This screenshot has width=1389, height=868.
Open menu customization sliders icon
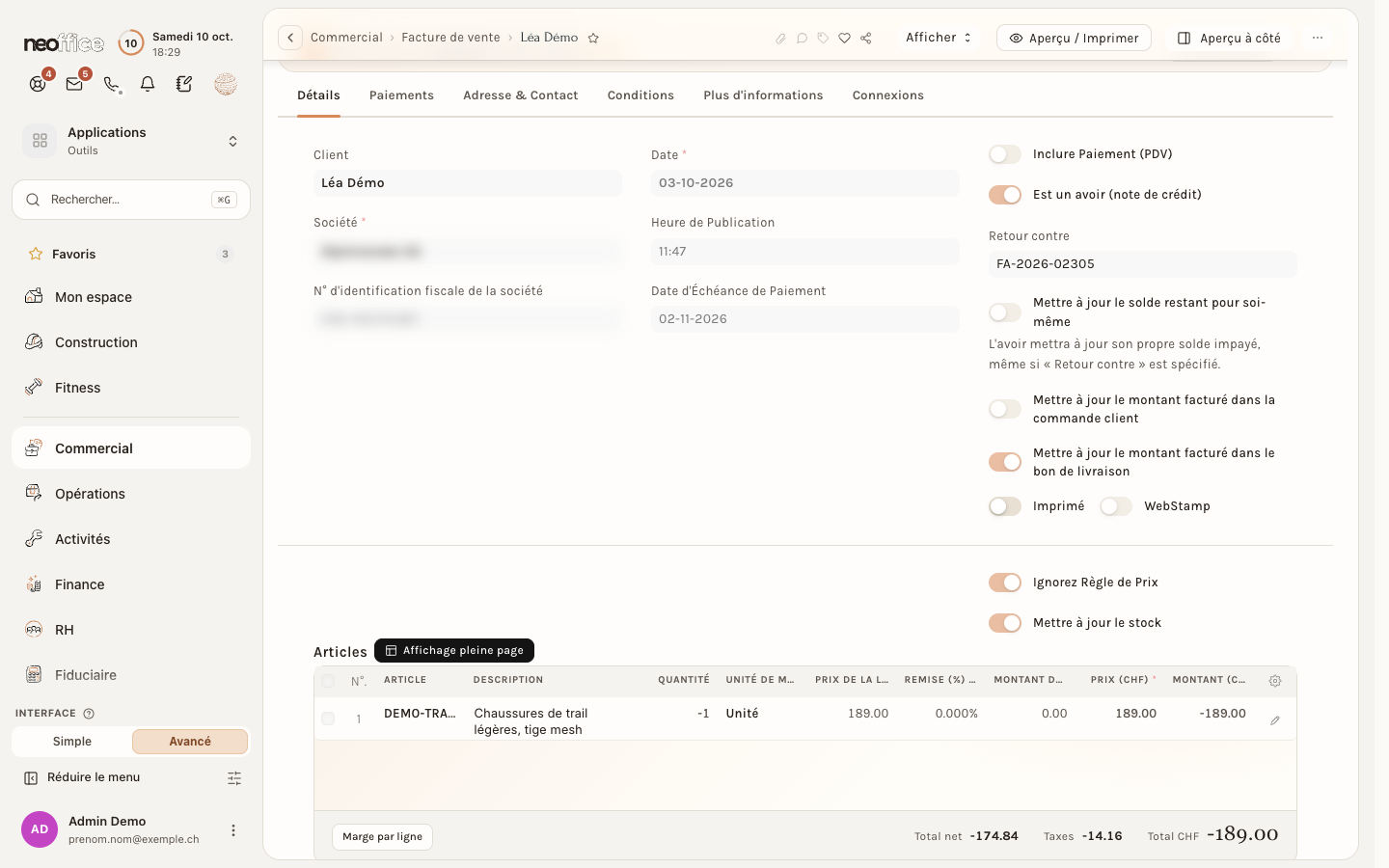[234, 778]
